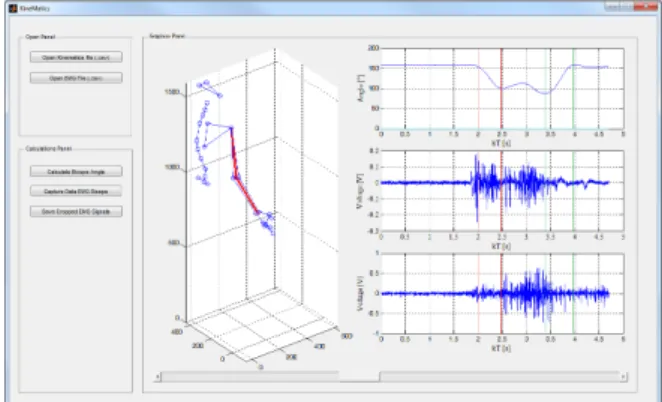The height and width of the screenshot is (402, 662).
Task: Run Calculate Biceps Angle
Action: [76, 171]
